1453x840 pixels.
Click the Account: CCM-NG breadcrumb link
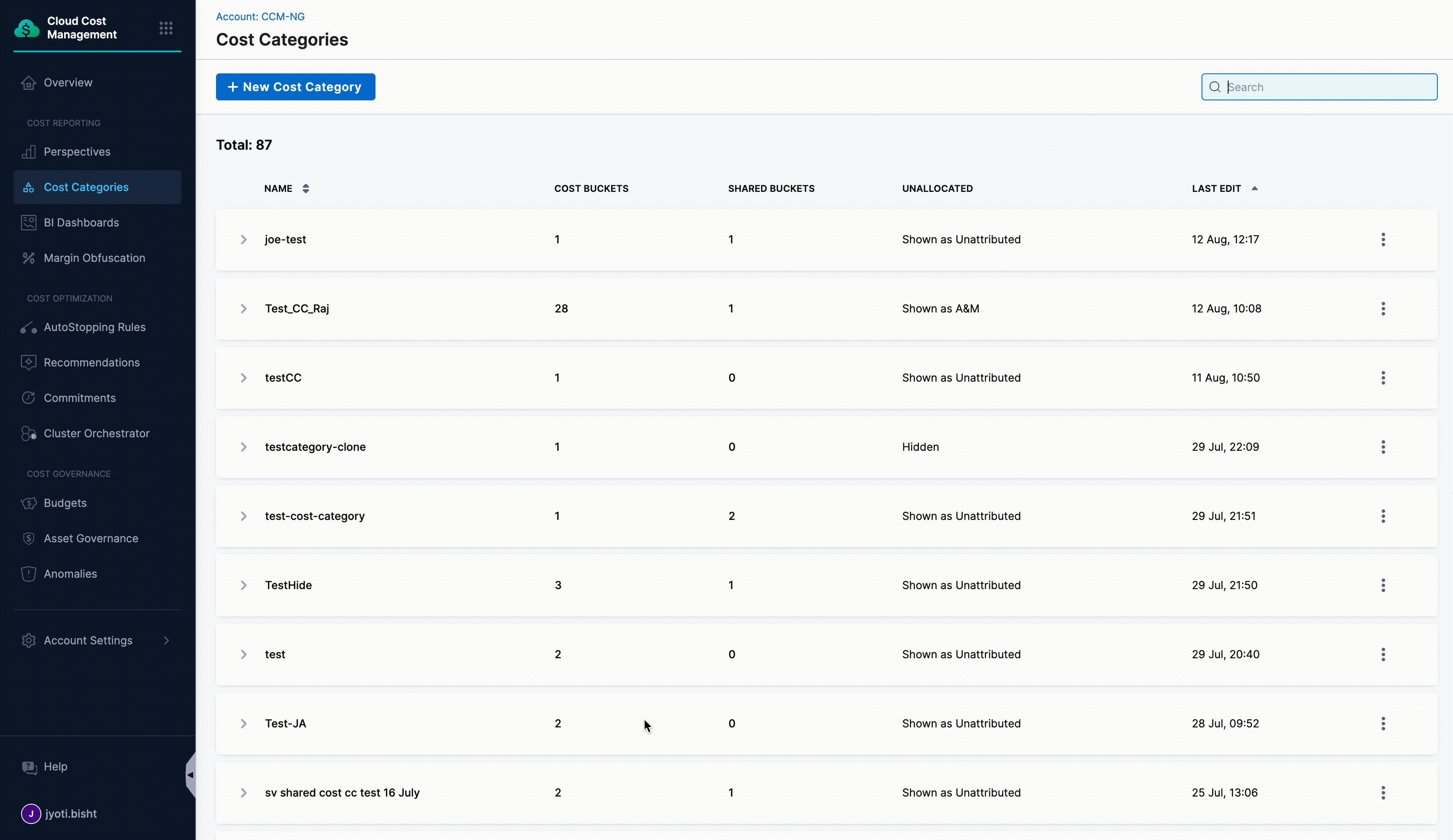coord(260,17)
